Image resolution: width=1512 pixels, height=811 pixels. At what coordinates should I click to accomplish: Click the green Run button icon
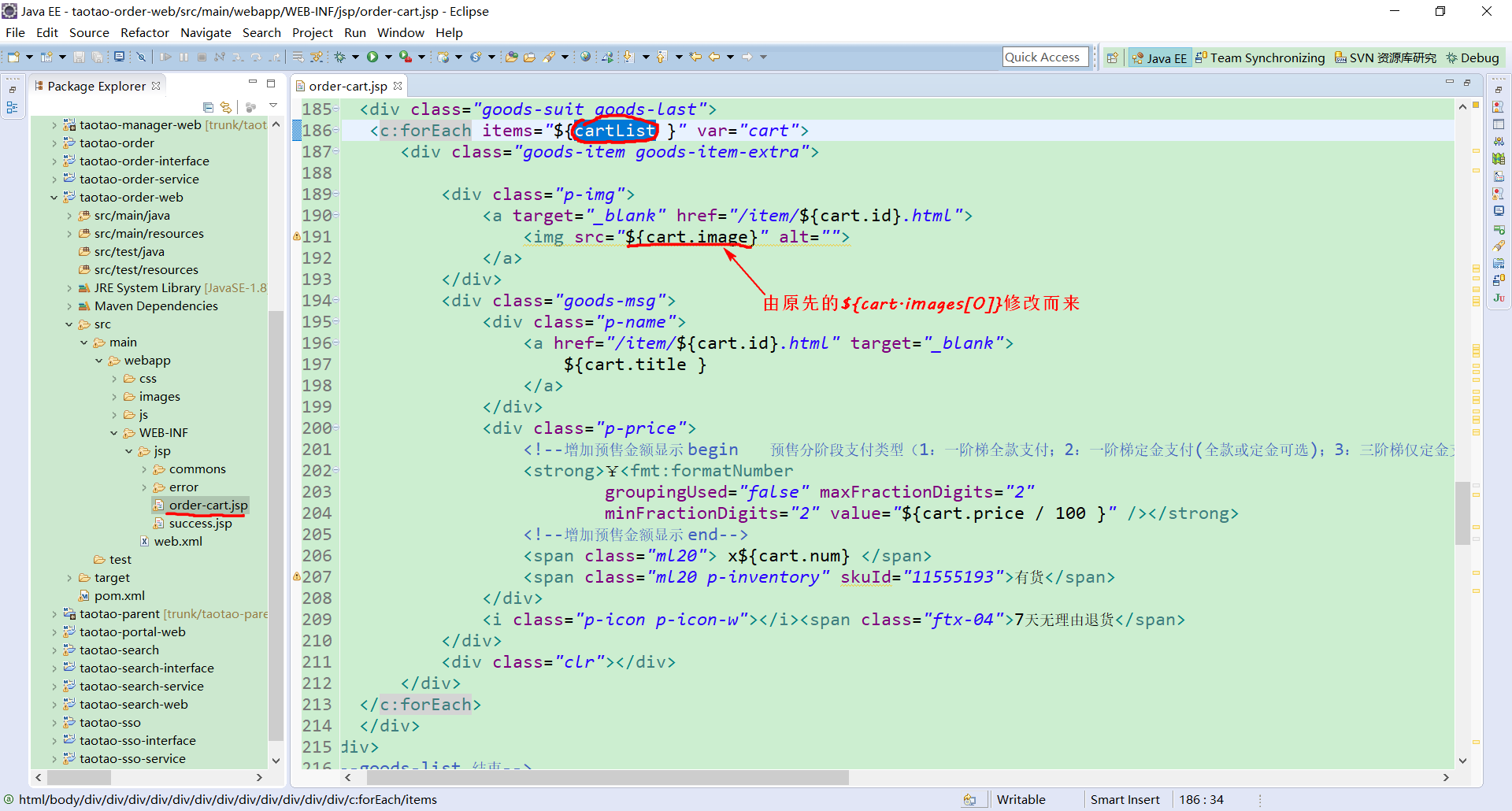(x=372, y=57)
